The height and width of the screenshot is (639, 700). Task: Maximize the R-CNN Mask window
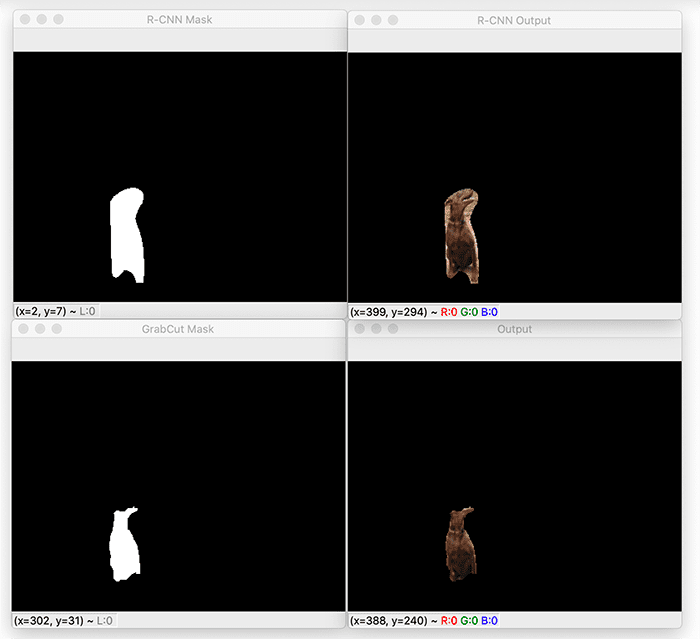[x=58, y=19]
